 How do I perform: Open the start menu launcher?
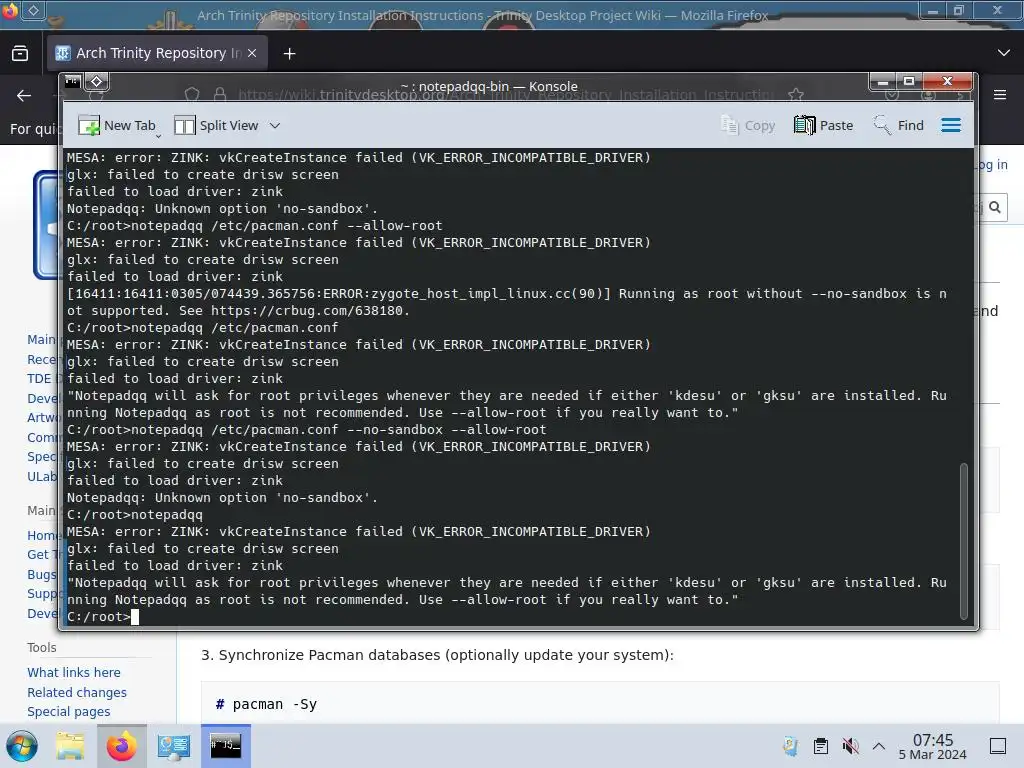22,746
